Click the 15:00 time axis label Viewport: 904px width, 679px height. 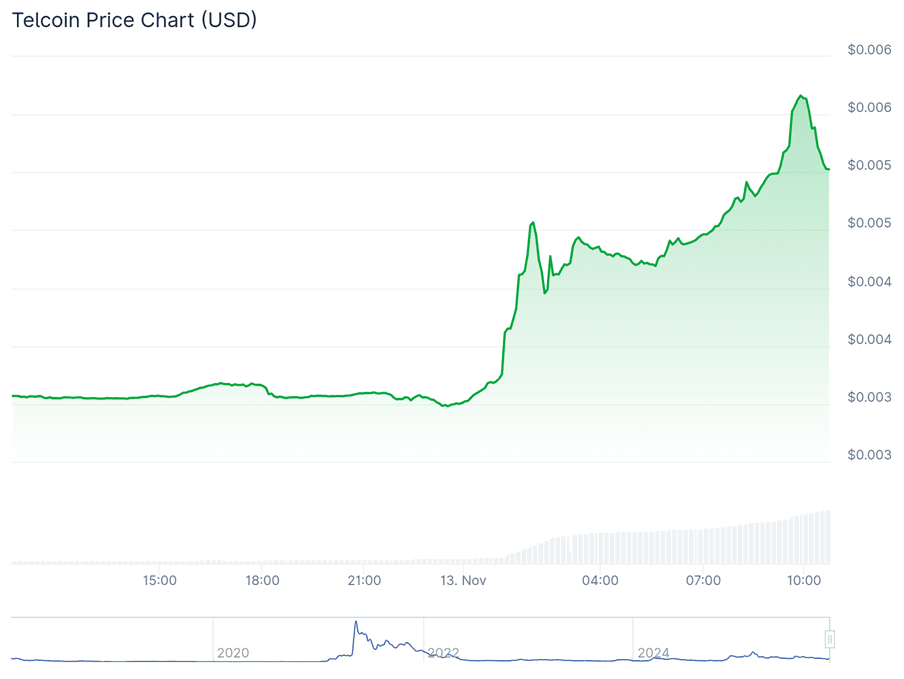160,580
